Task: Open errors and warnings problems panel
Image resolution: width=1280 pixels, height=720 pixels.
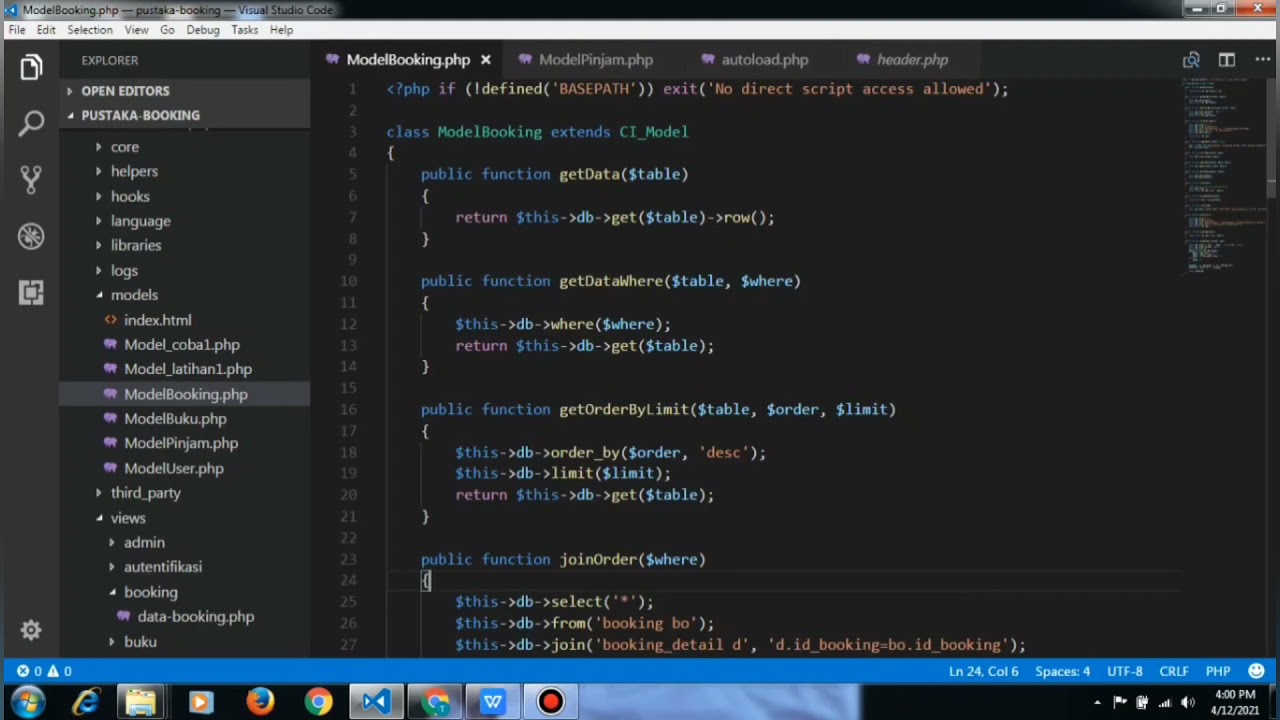Action: pos(44,671)
